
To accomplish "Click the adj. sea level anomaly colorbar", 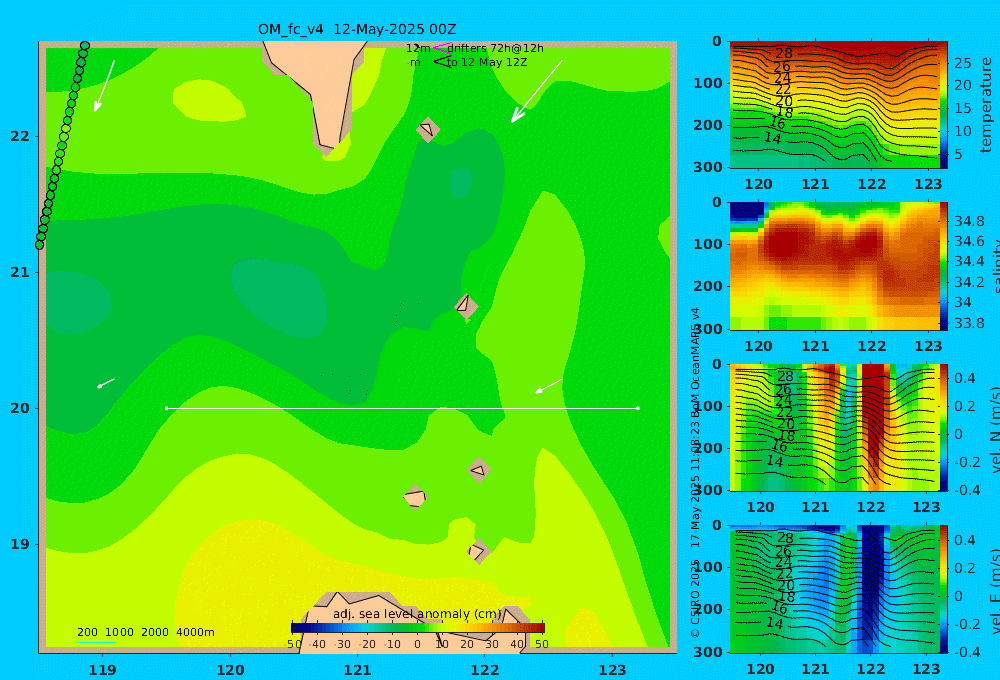I will pyautogui.click(x=418, y=628).
